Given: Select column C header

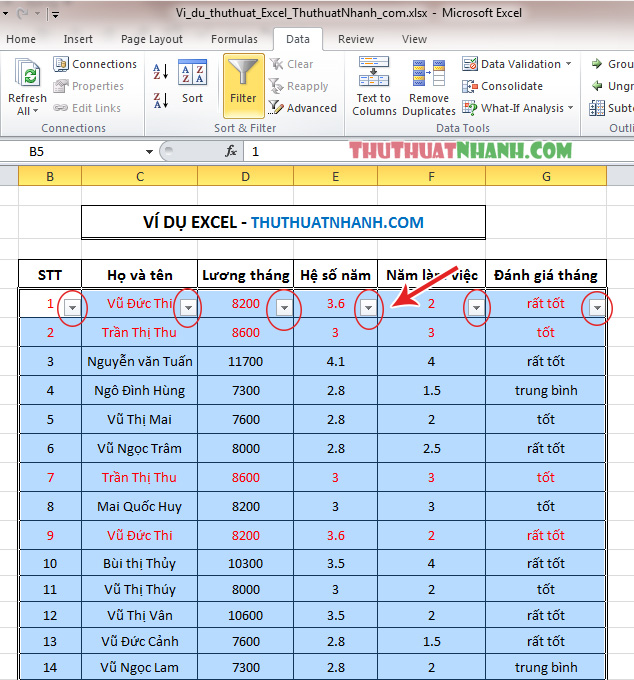Looking at the screenshot, I should coord(140,177).
